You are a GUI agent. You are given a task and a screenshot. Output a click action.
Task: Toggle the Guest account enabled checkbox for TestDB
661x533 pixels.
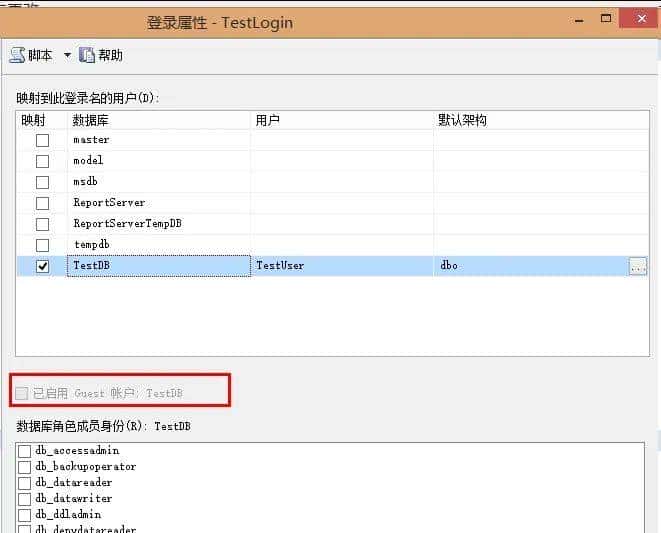21,393
